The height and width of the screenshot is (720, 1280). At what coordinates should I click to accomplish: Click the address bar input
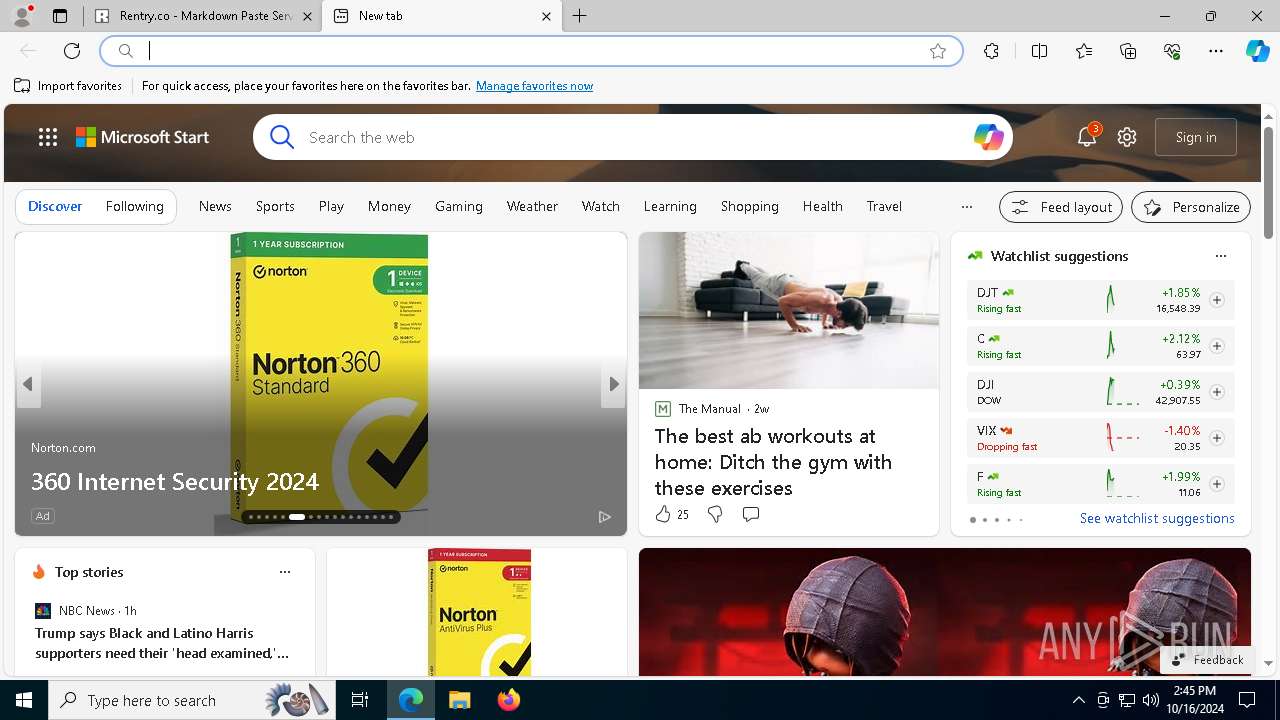point(530,51)
